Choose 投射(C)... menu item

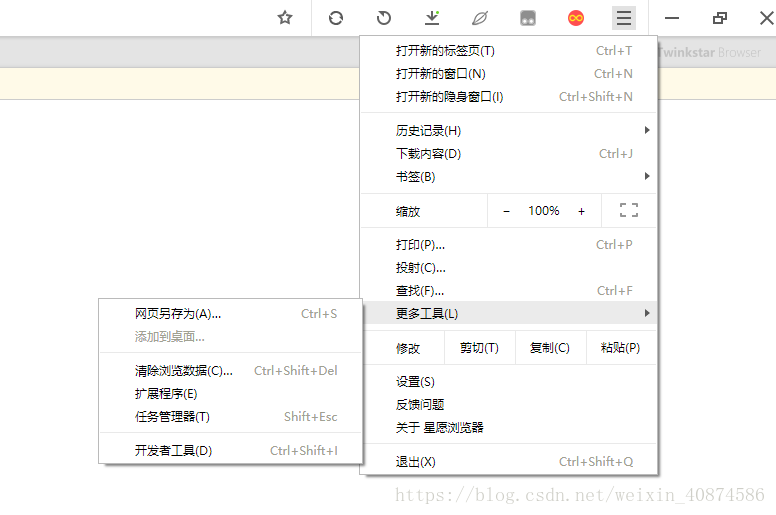[508, 268]
